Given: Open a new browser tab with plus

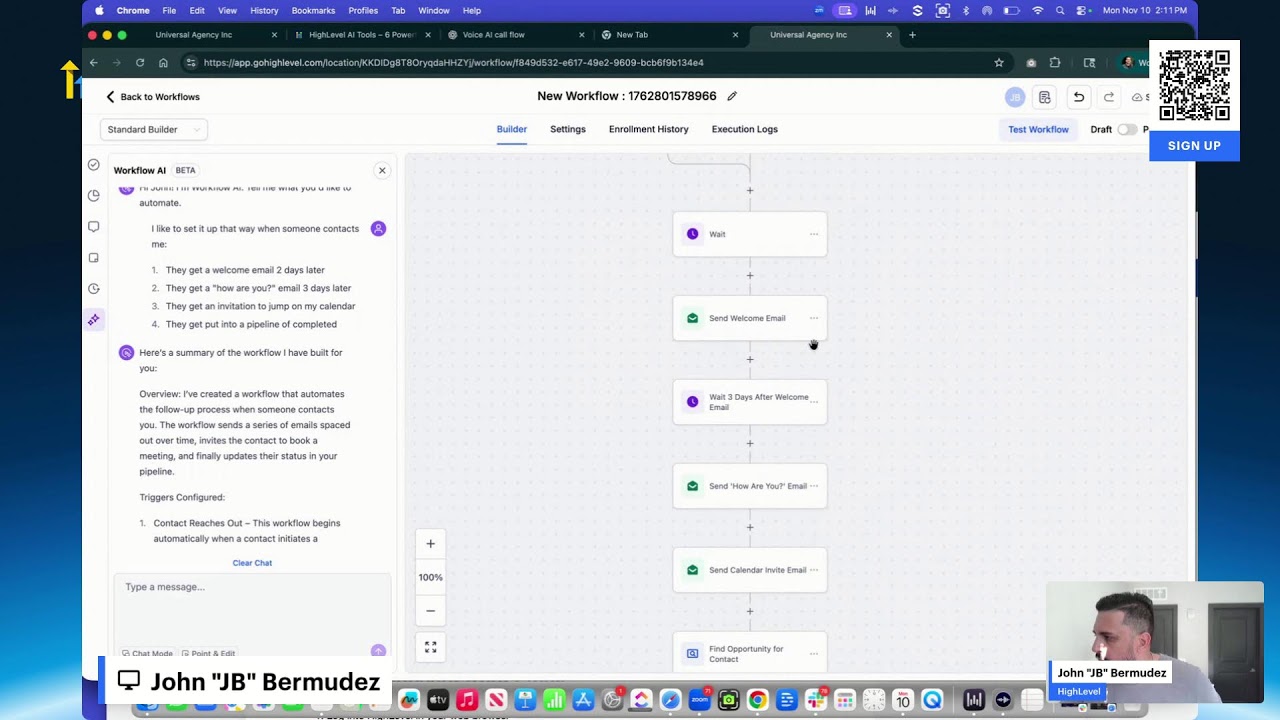Looking at the screenshot, I should point(912,35).
